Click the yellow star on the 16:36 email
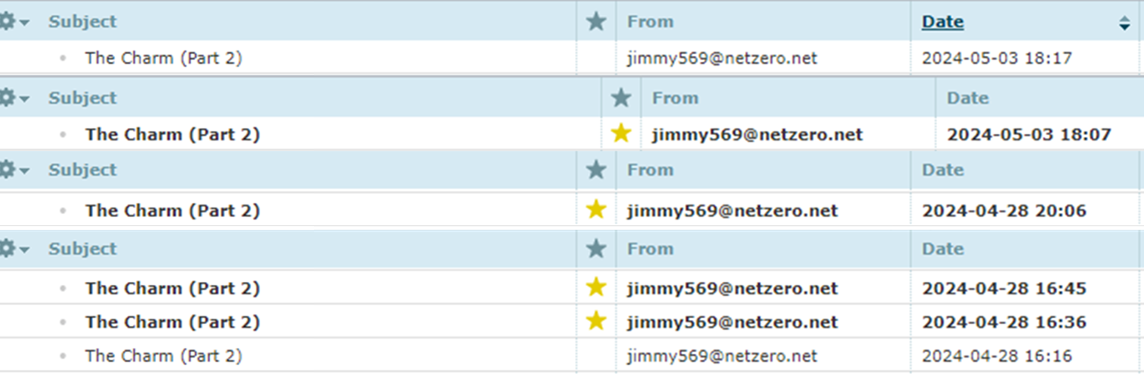The image size is (1144, 374). pos(596,321)
